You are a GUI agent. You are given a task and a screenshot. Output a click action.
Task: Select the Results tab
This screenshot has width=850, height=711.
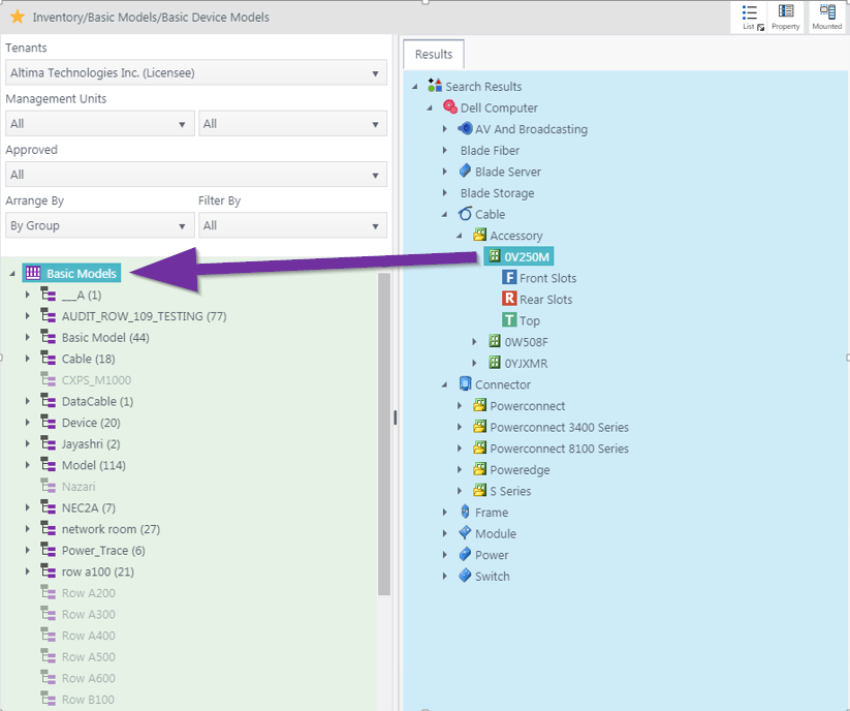click(434, 54)
